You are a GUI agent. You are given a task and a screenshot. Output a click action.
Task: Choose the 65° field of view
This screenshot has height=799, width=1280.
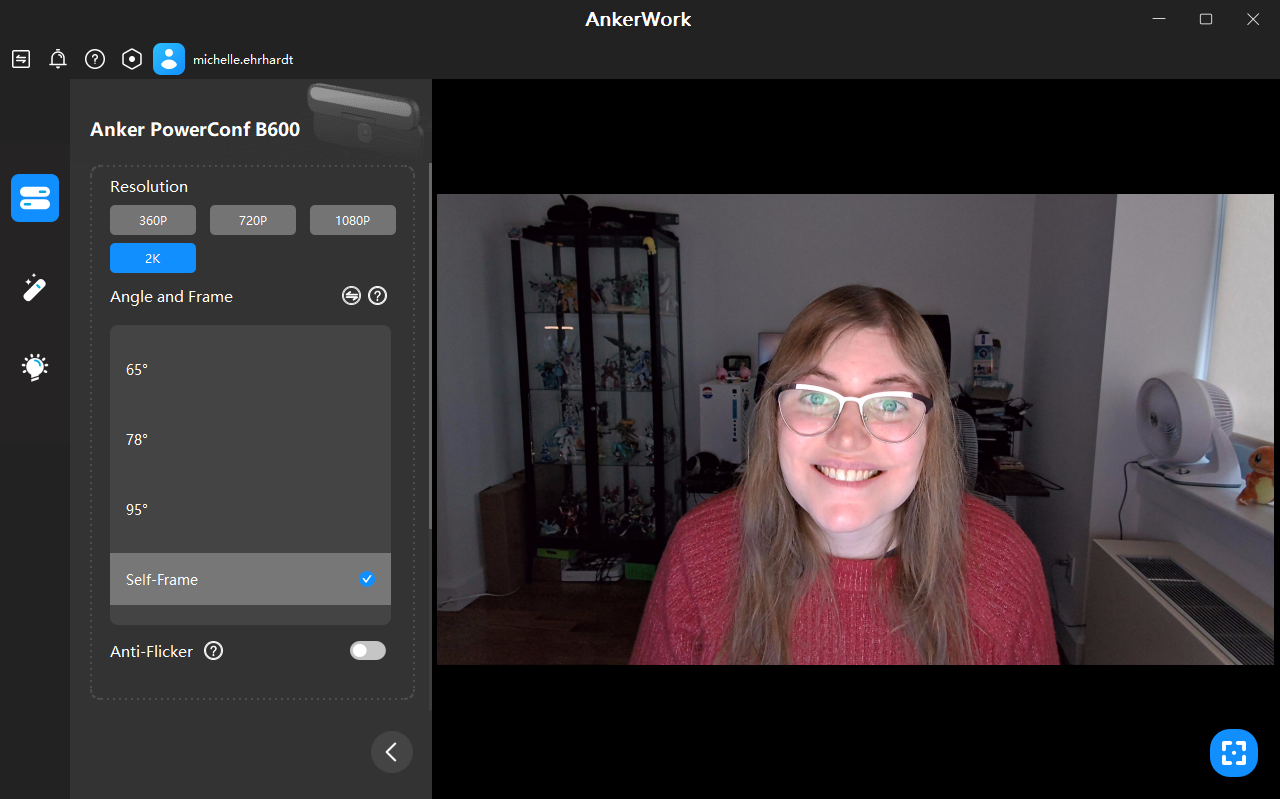[250, 370]
